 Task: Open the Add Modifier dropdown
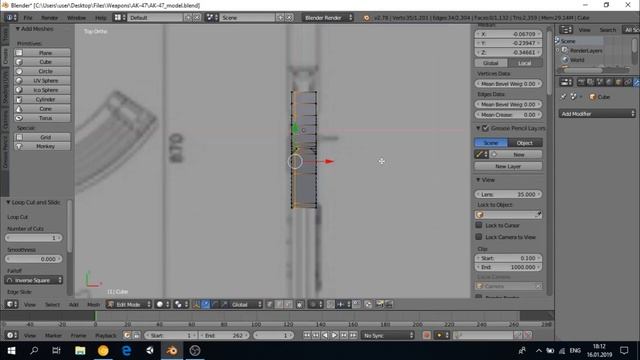coord(598,114)
